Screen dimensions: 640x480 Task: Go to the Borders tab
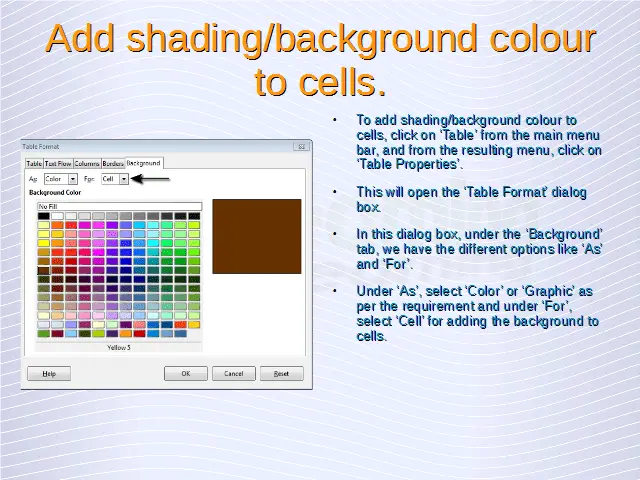point(113,163)
